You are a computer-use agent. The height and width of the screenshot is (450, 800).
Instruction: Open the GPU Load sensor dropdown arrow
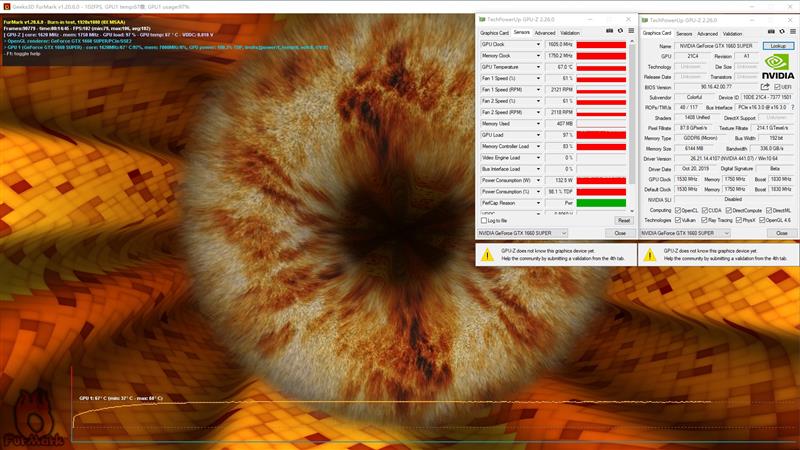(x=538, y=135)
